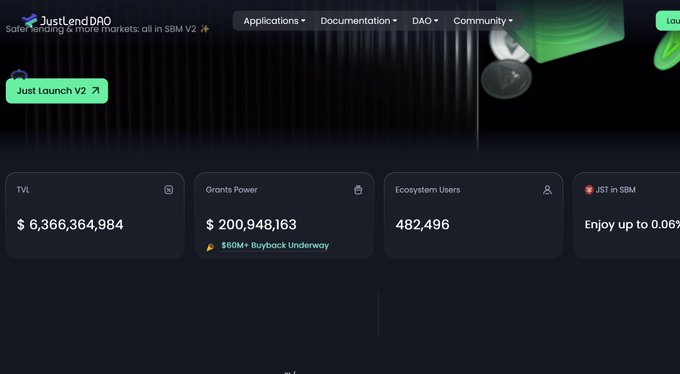Open the $60M+ Buyback Underway link
Image resolution: width=680 pixels, height=374 pixels.
pyautogui.click(x=275, y=245)
